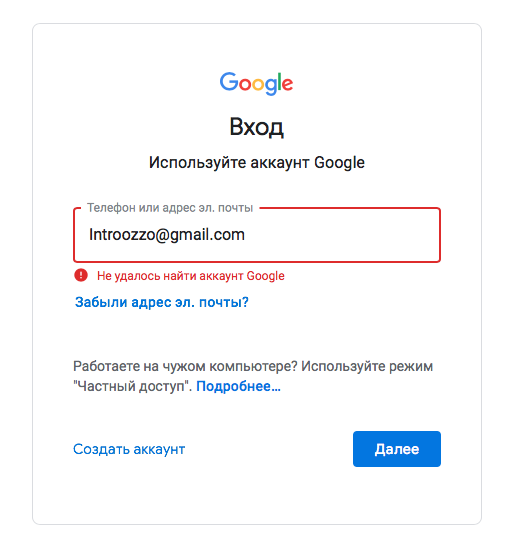Click the 'Вход' heading
This screenshot has height=543, width=521.
[x=257, y=127]
